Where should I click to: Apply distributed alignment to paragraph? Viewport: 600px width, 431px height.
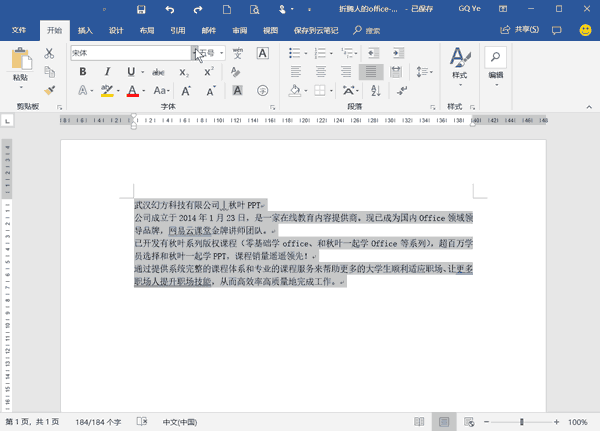coord(396,72)
